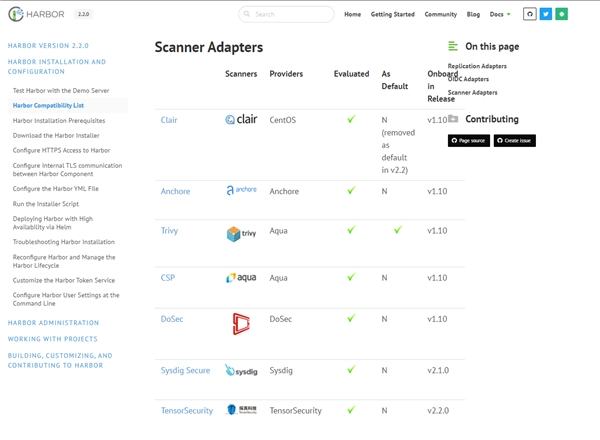The width and height of the screenshot is (600, 440).
Task: Open the Twitter icon in top navigation
Action: pyautogui.click(x=546, y=14)
